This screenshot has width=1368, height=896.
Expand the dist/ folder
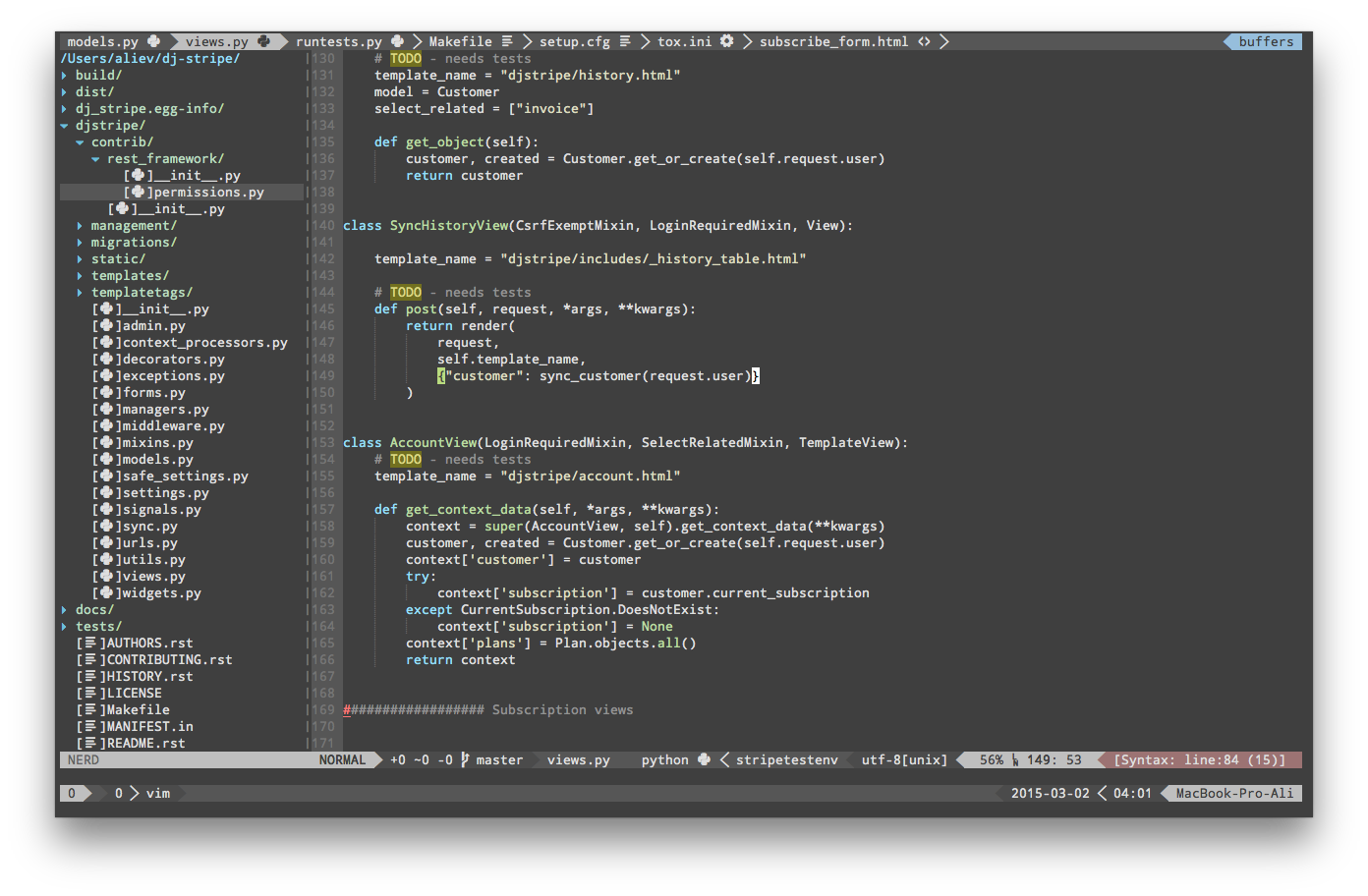coord(65,91)
